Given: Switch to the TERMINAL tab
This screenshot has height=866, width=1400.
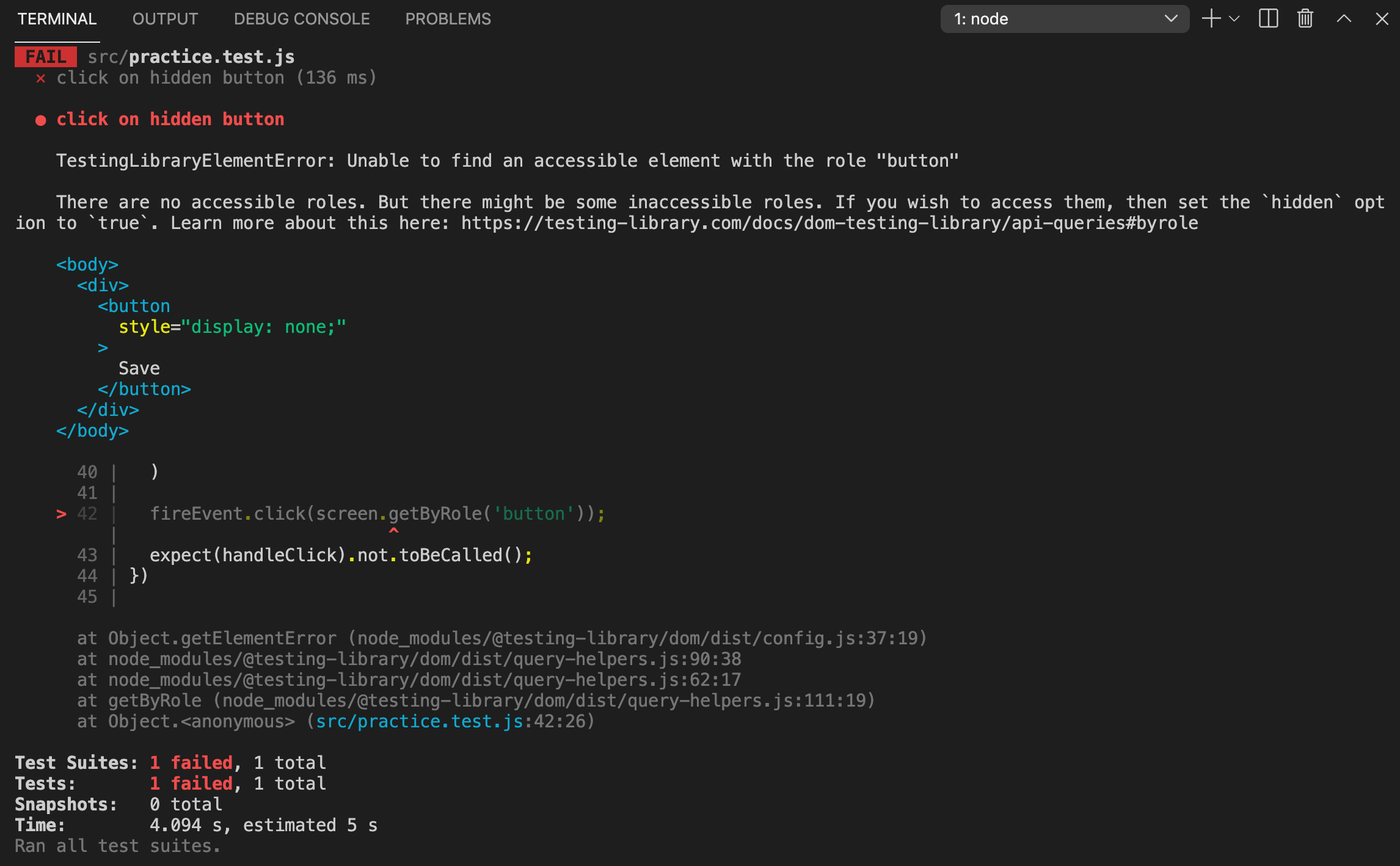Looking at the screenshot, I should 57,19.
